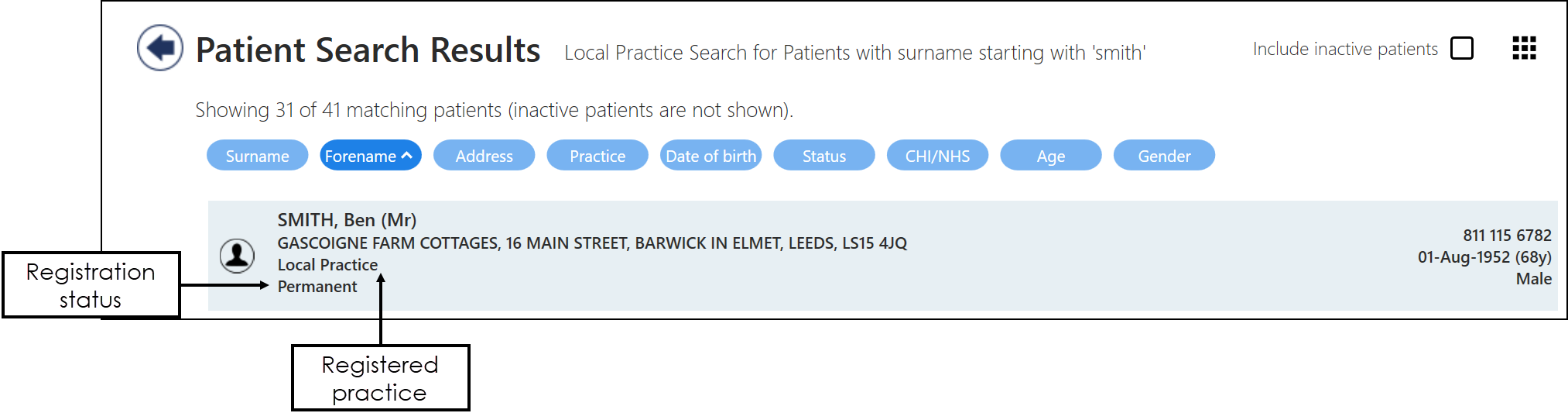
Task: Sort results by Gender
Action: coord(1164,156)
